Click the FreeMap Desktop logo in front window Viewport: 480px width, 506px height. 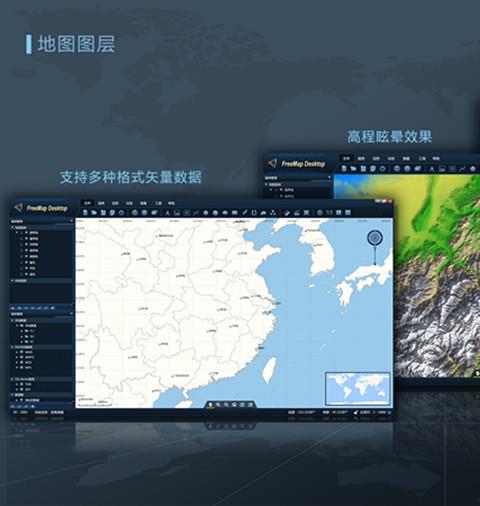pos(41,208)
